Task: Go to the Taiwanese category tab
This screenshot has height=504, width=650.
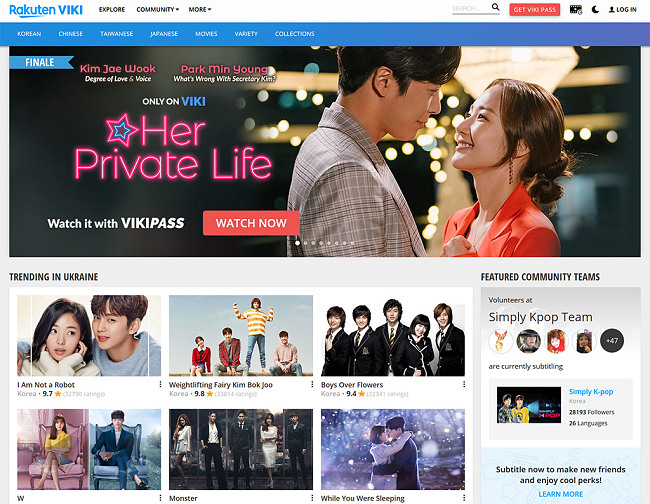Action: coord(116,34)
